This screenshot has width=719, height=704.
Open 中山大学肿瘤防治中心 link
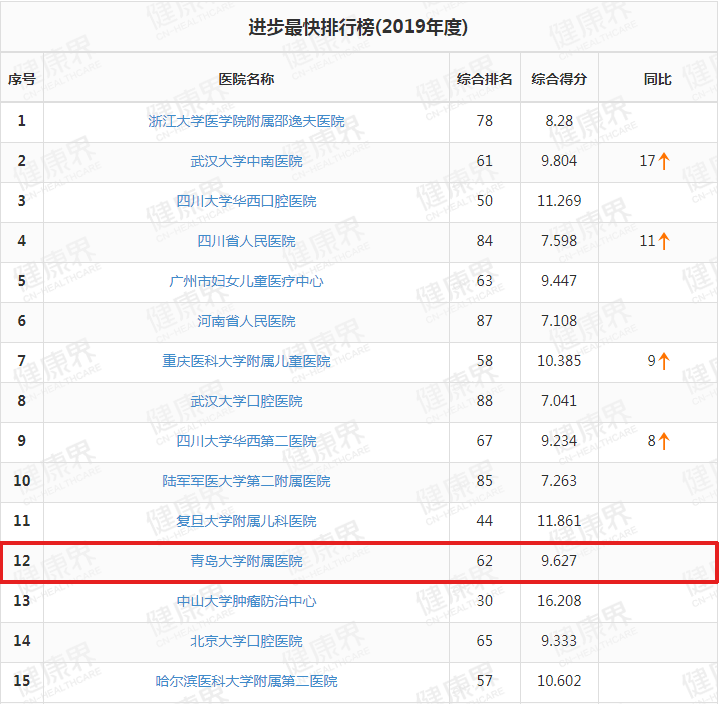246,601
